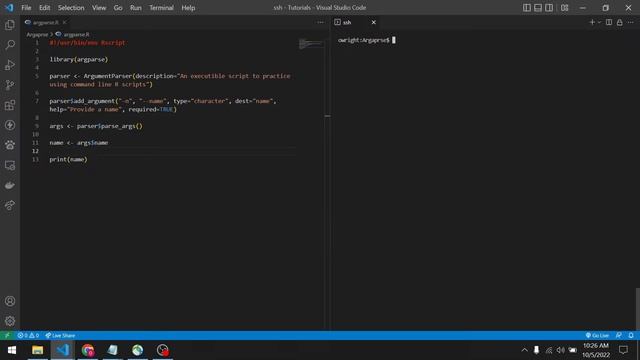Image resolution: width=640 pixels, height=360 pixels.
Task: Open the Windows Action Center notifications
Action: (x=623, y=350)
